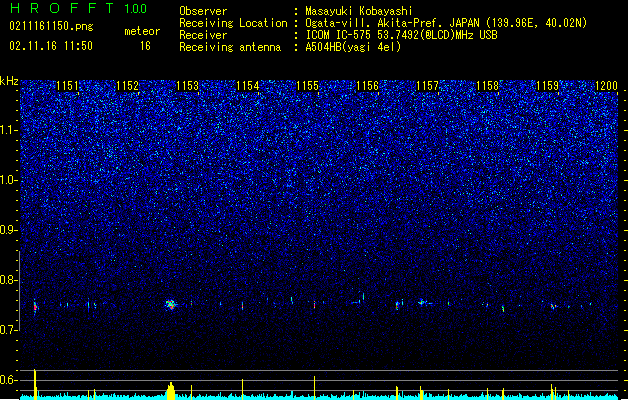Click the 0.6 kHz frequency label

[x=9, y=380]
